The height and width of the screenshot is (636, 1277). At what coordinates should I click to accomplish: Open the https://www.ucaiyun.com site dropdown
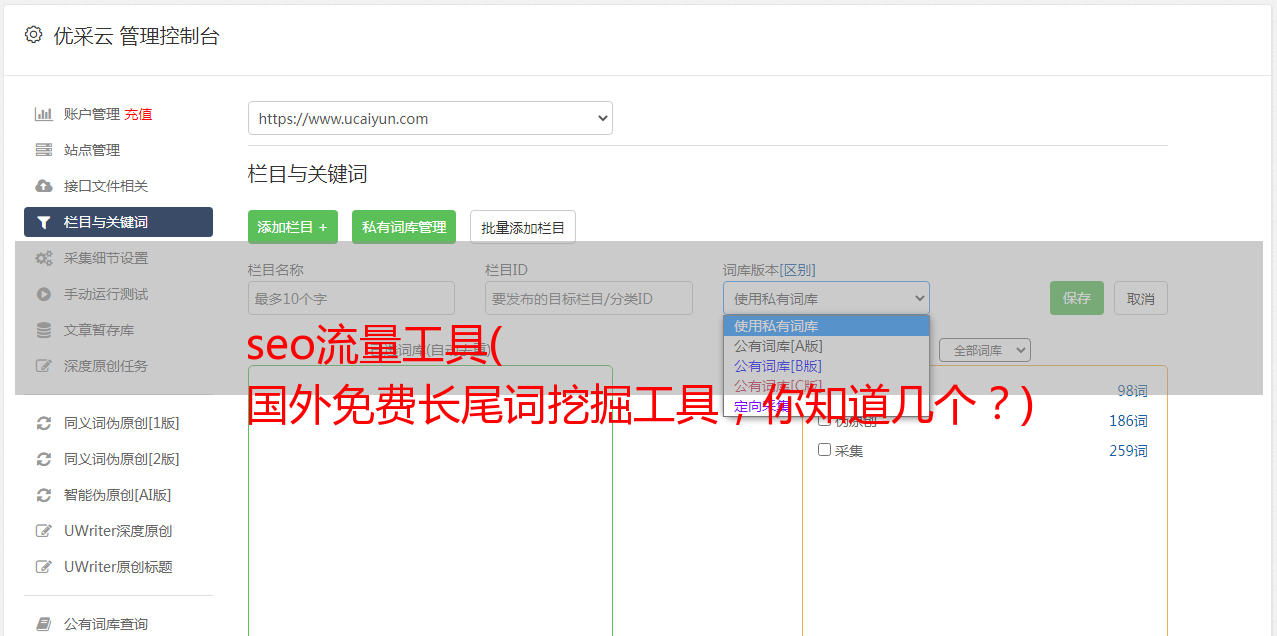(x=430, y=118)
